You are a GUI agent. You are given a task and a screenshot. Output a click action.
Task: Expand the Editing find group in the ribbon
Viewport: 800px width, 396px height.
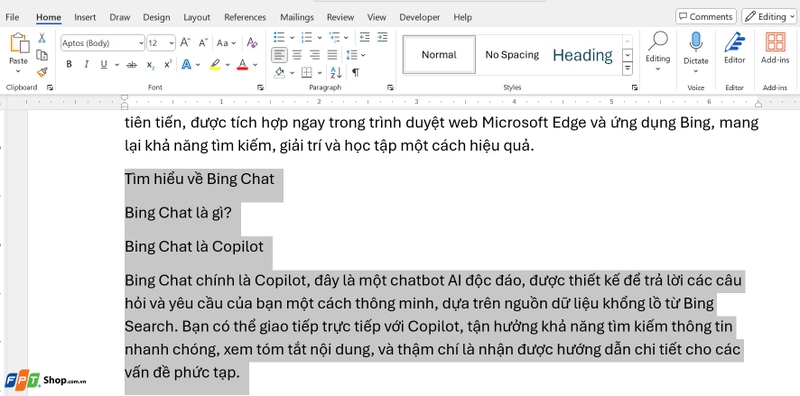pos(658,50)
